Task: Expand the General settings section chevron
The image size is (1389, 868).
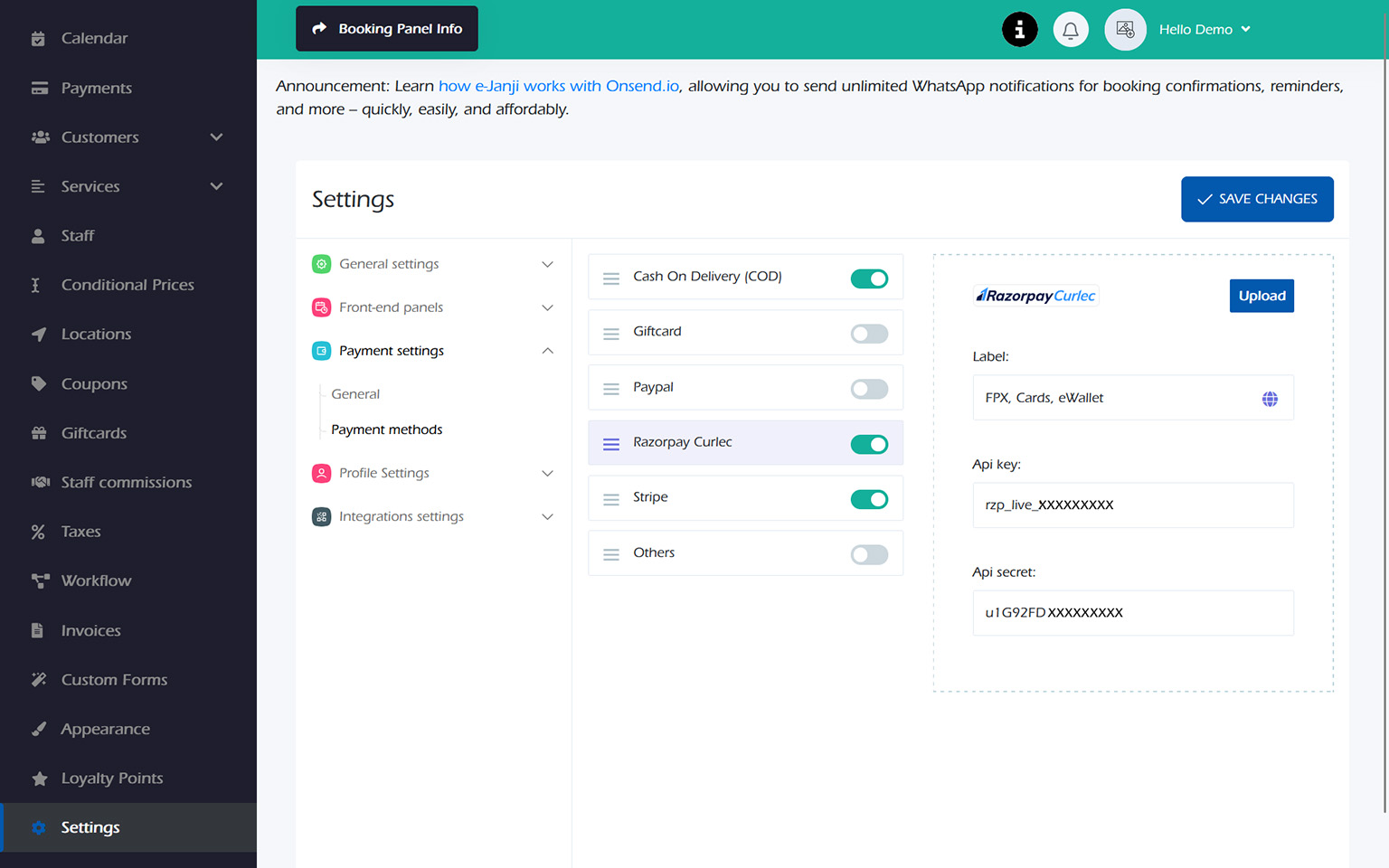Action: [x=547, y=264]
